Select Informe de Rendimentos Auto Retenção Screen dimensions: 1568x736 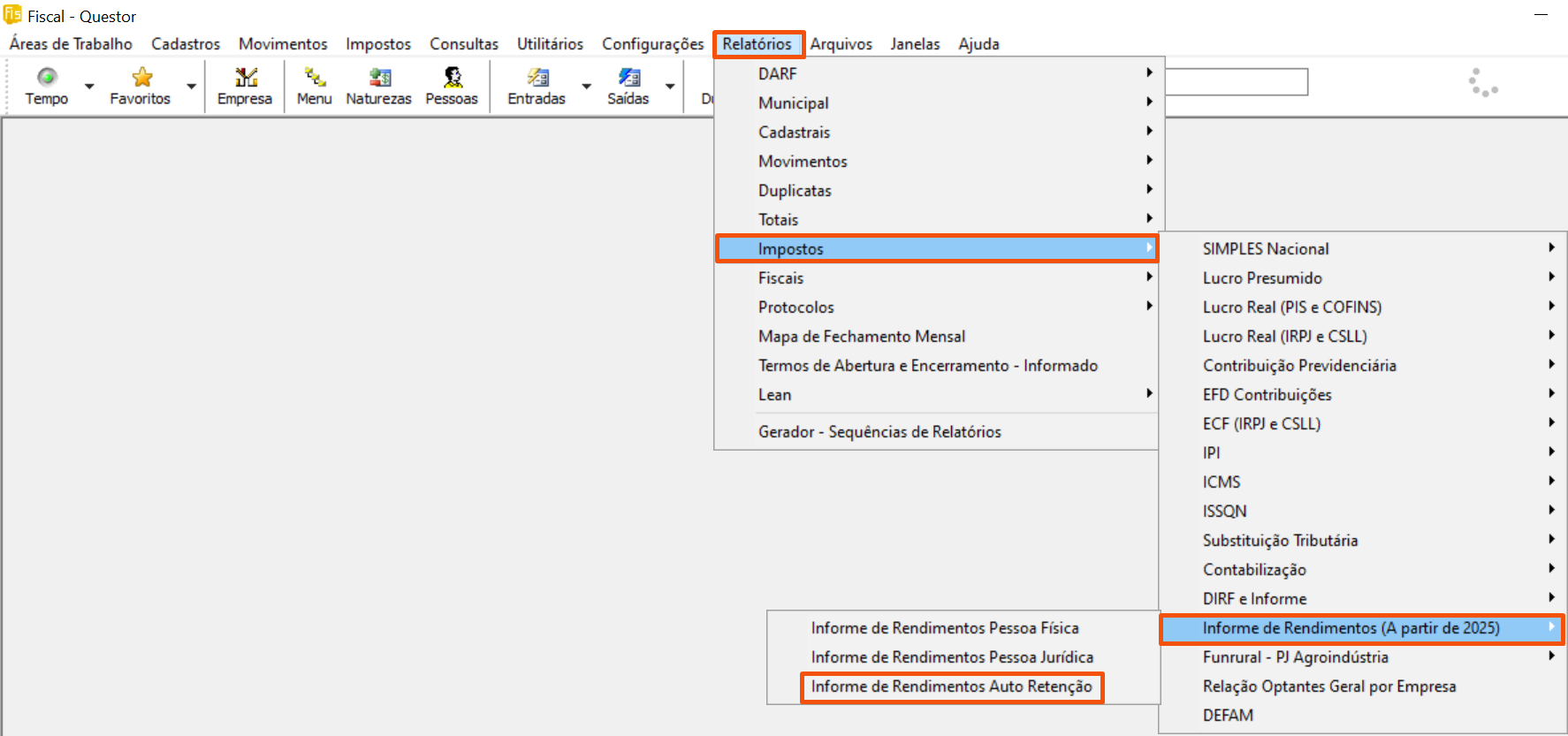951,687
